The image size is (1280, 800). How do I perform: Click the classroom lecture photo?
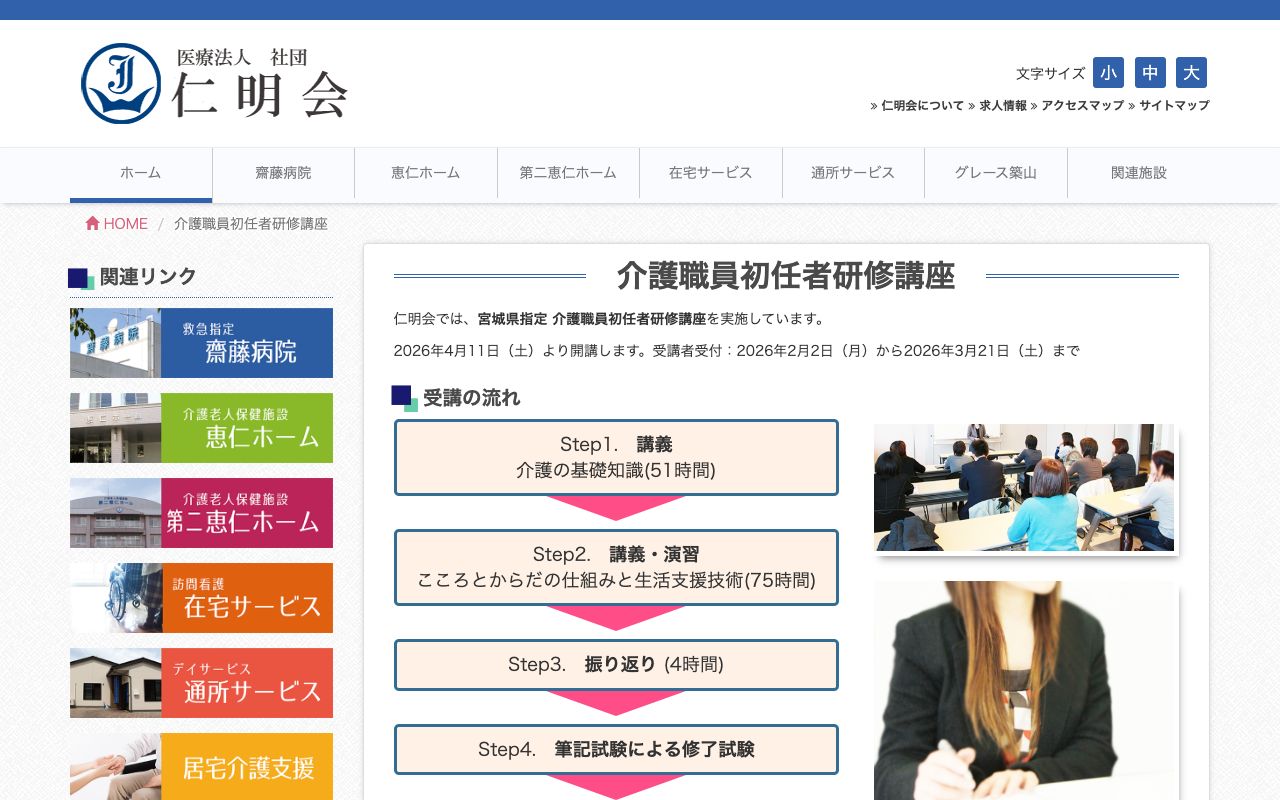[x=1024, y=487]
